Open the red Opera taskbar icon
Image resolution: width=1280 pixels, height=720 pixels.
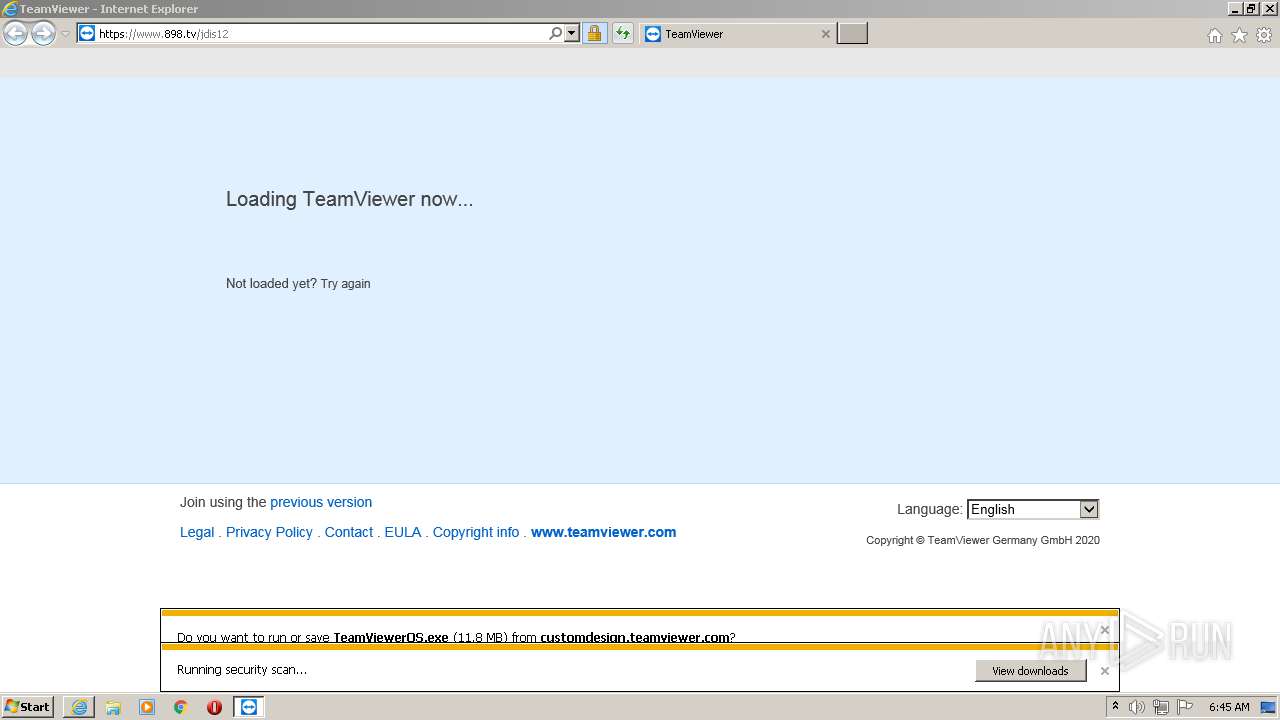214,707
